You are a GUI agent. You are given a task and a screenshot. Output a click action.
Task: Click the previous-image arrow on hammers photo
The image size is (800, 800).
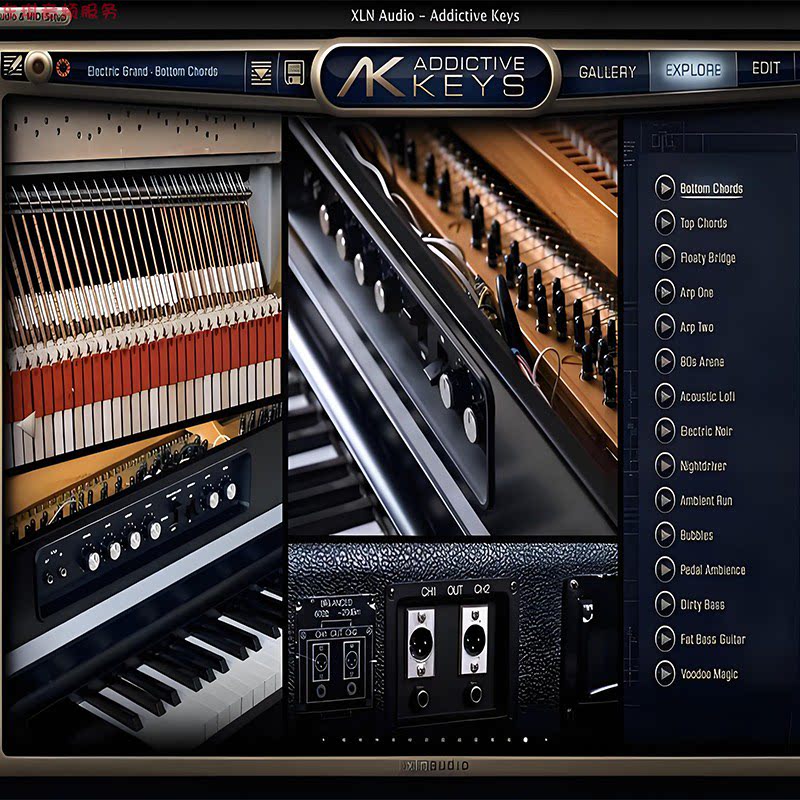26,424
